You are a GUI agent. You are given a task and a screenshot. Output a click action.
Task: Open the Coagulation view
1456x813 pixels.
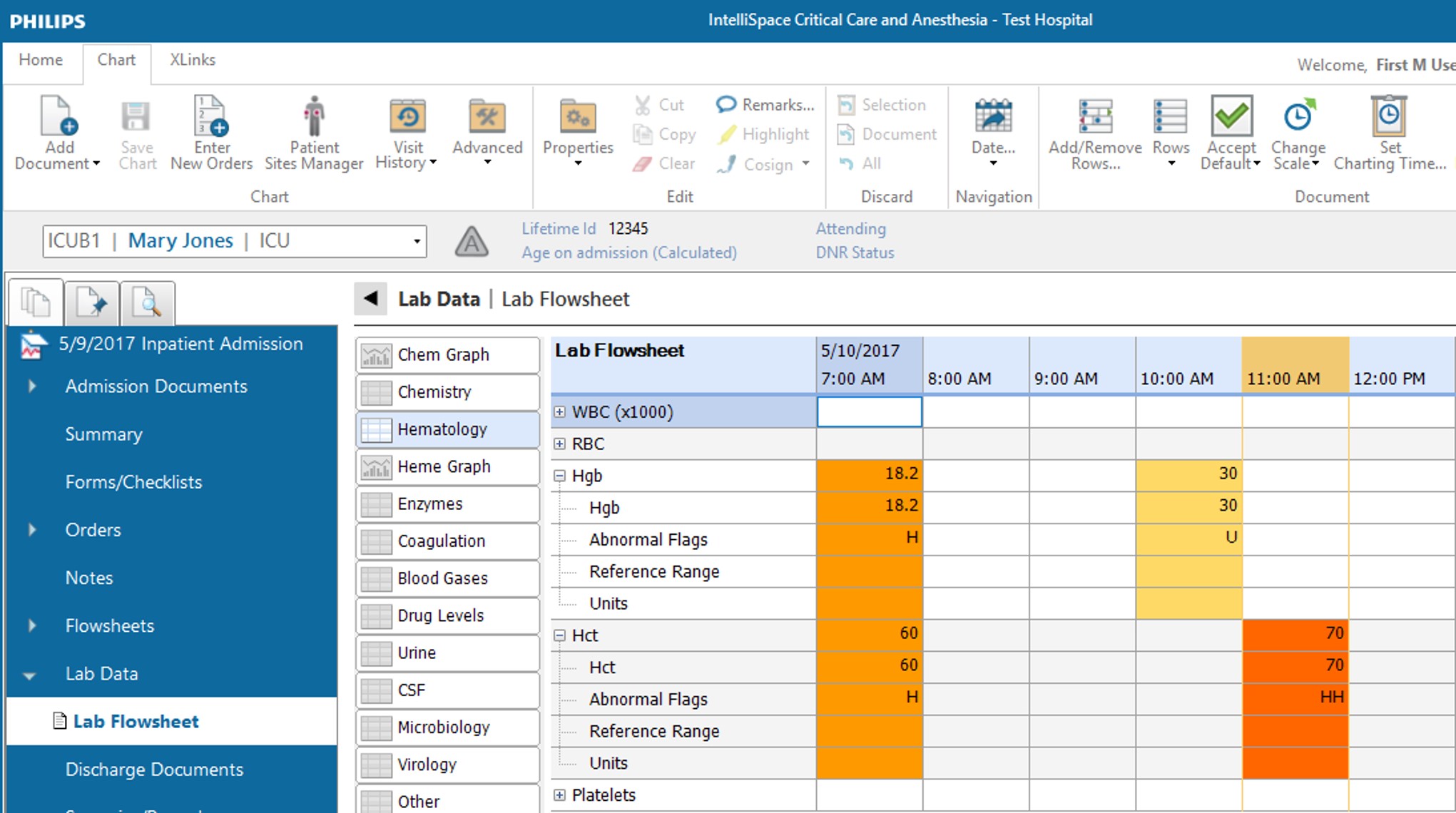click(x=447, y=541)
